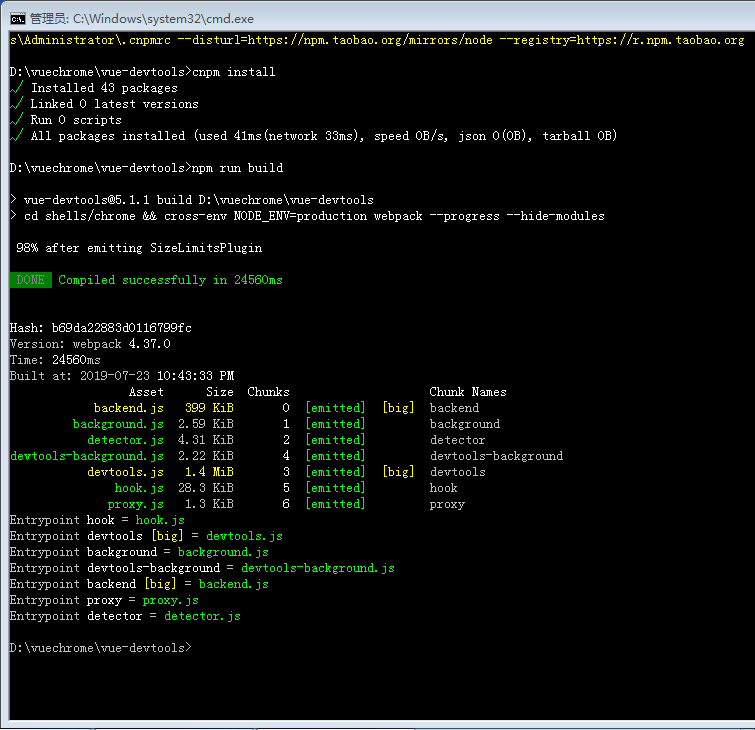Click the cmd.exe icon in title bar

click(17, 19)
